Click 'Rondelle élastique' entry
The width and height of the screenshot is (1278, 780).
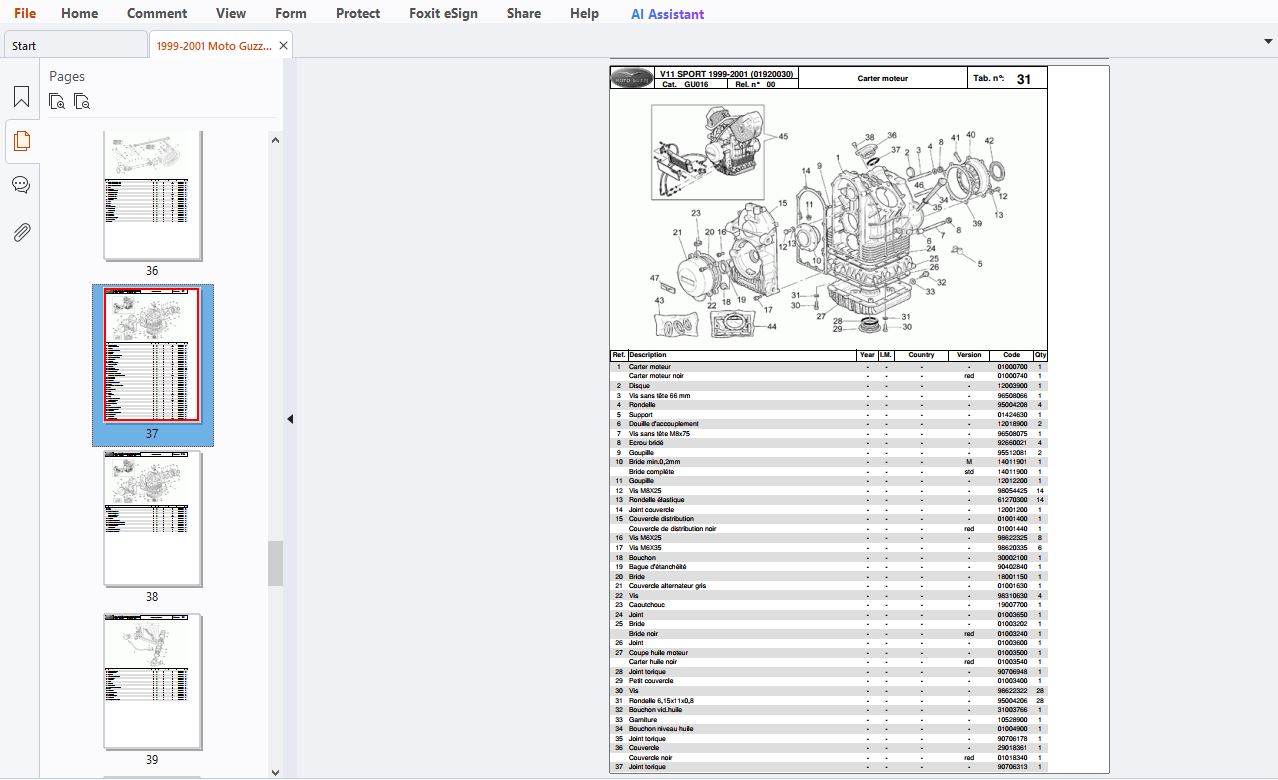[657, 500]
